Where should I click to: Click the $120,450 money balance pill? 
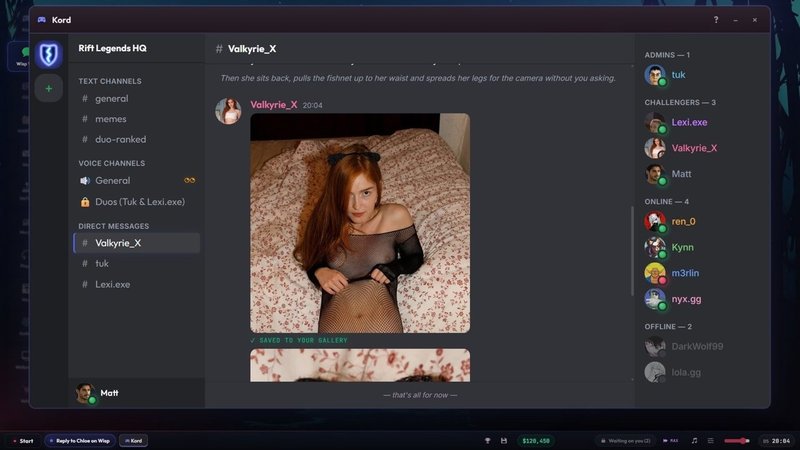pyautogui.click(x=536, y=441)
